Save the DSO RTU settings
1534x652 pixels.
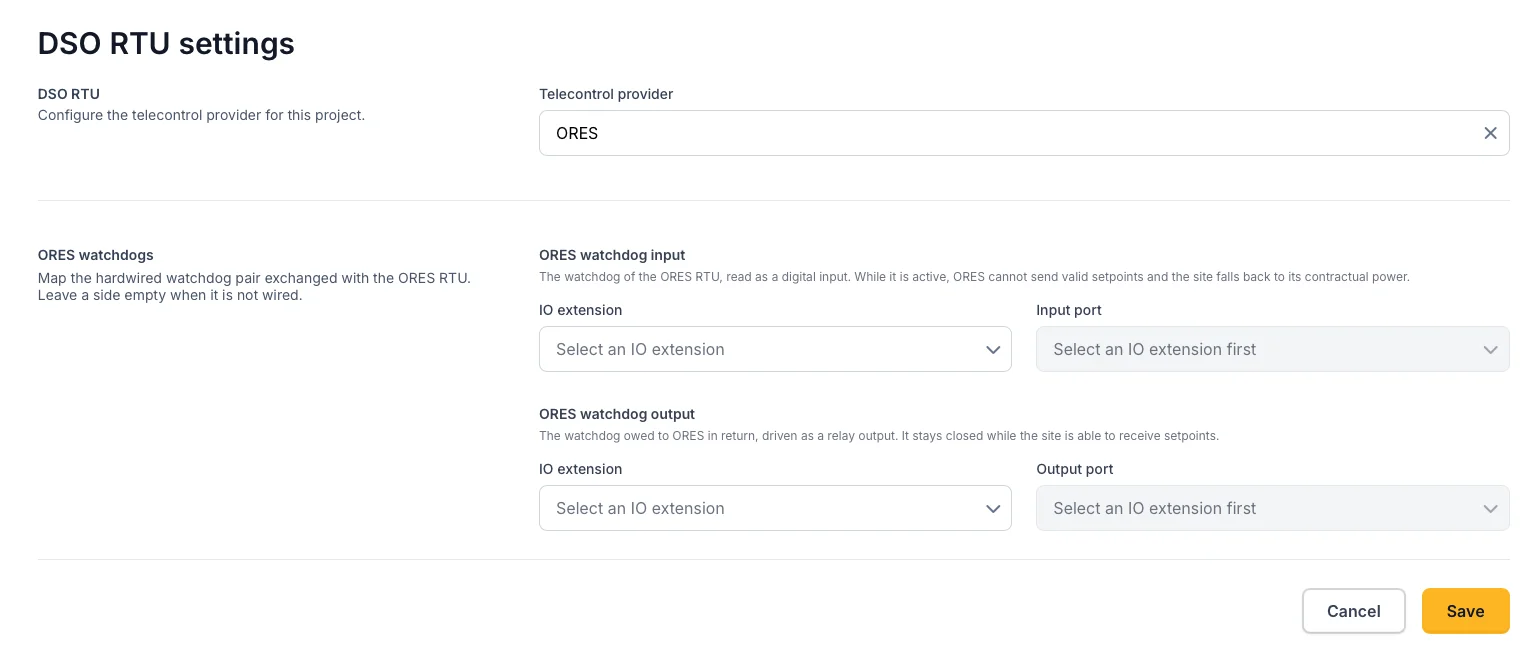(x=1466, y=611)
